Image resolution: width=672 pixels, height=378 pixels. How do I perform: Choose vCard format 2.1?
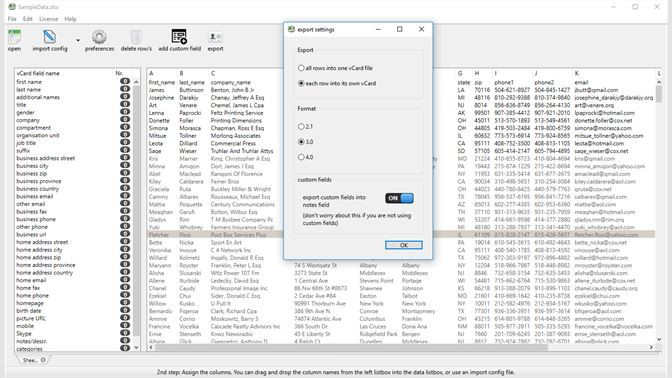pyautogui.click(x=305, y=126)
